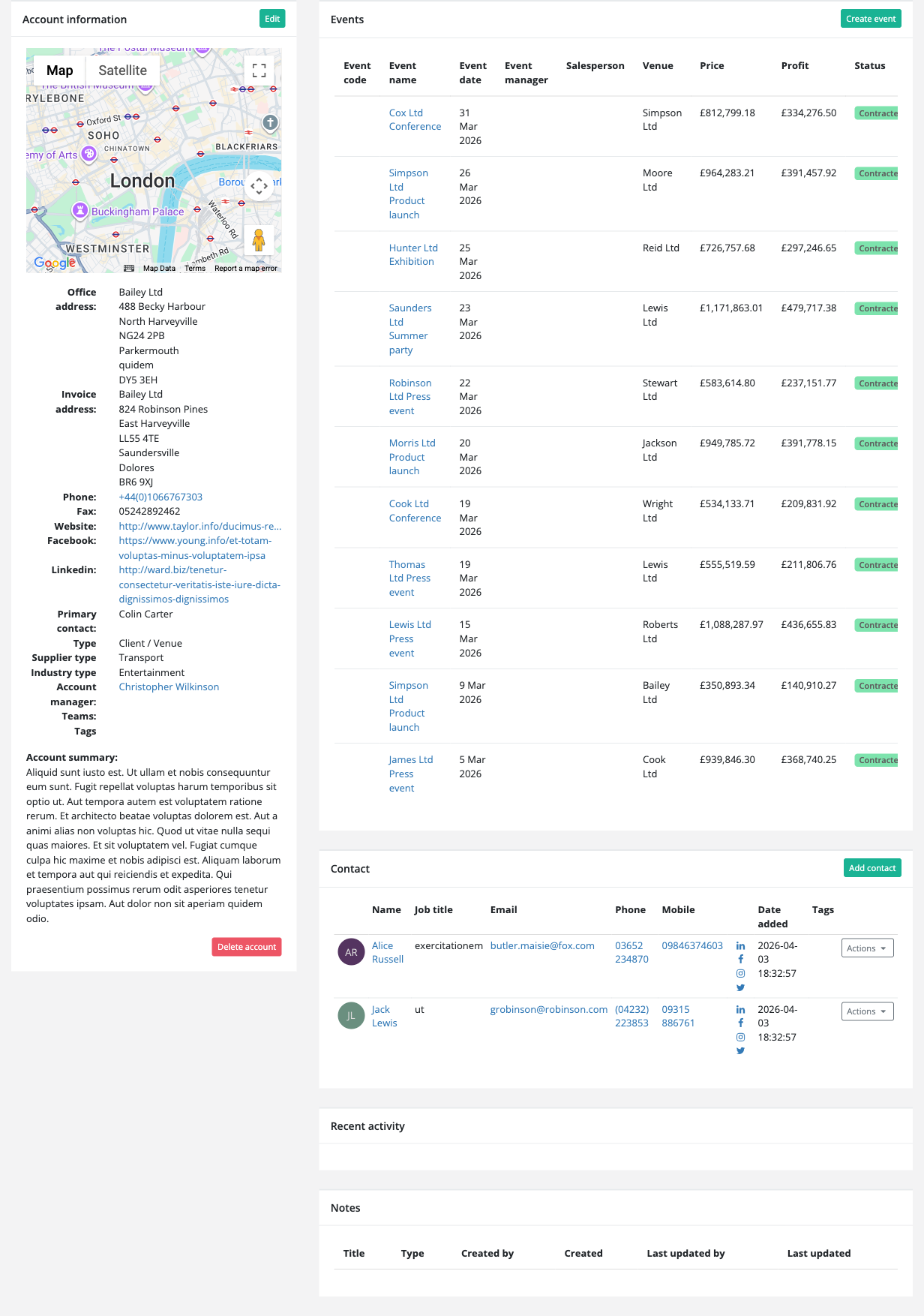Click primary contact Colin Carter
The height and width of the screenshot is (1316, 924).
(145, 614)
